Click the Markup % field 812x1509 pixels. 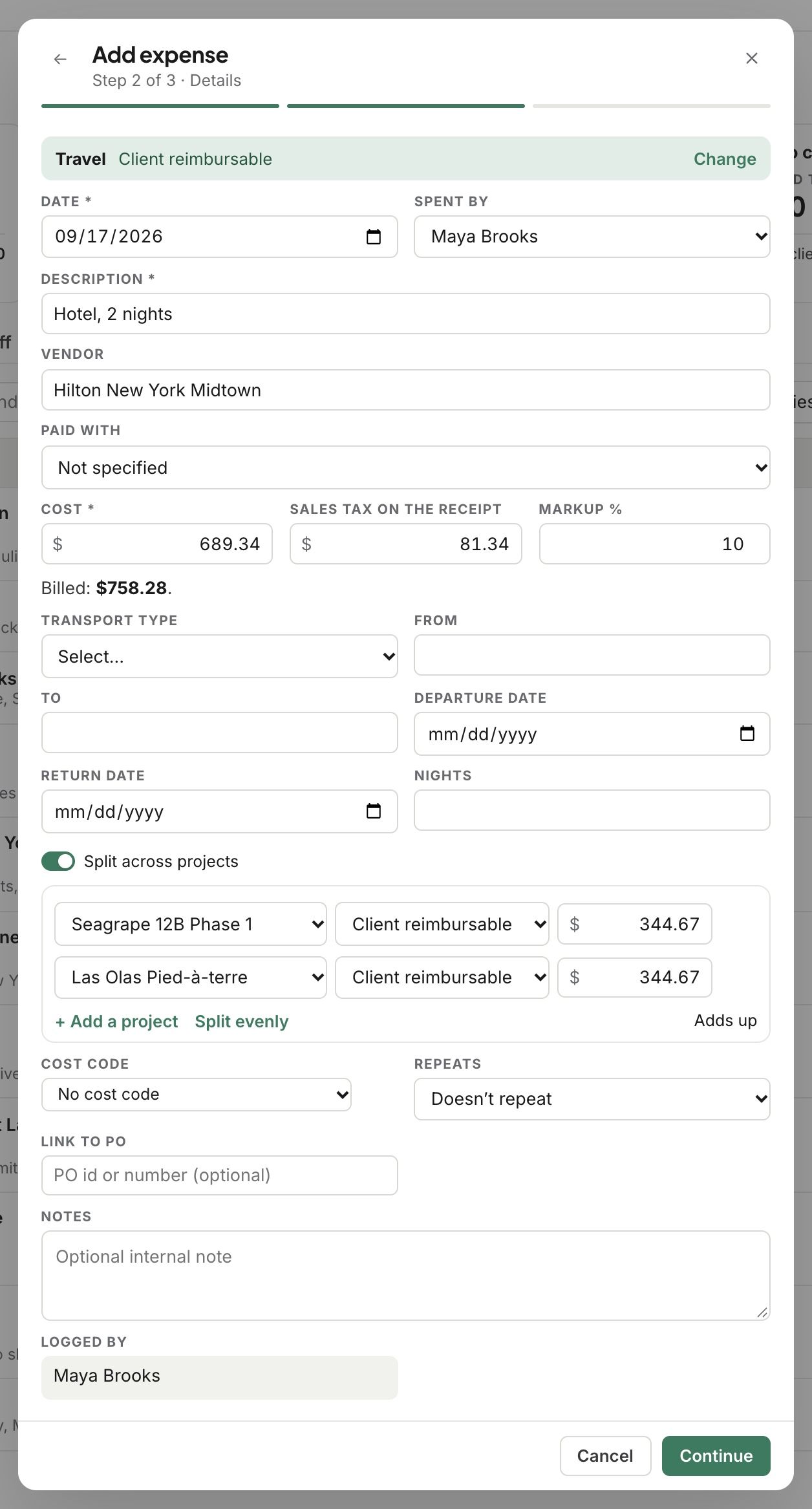coord(654,544)
